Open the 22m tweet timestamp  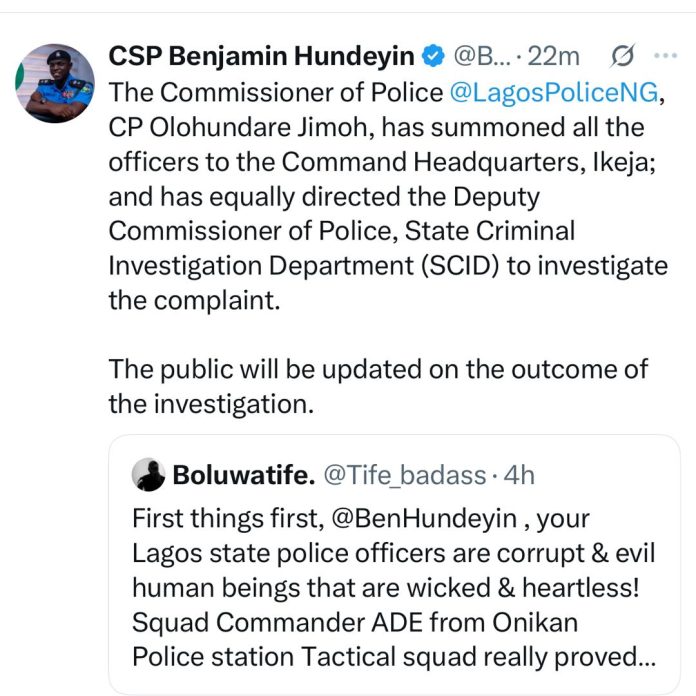(x=553, y=56)
